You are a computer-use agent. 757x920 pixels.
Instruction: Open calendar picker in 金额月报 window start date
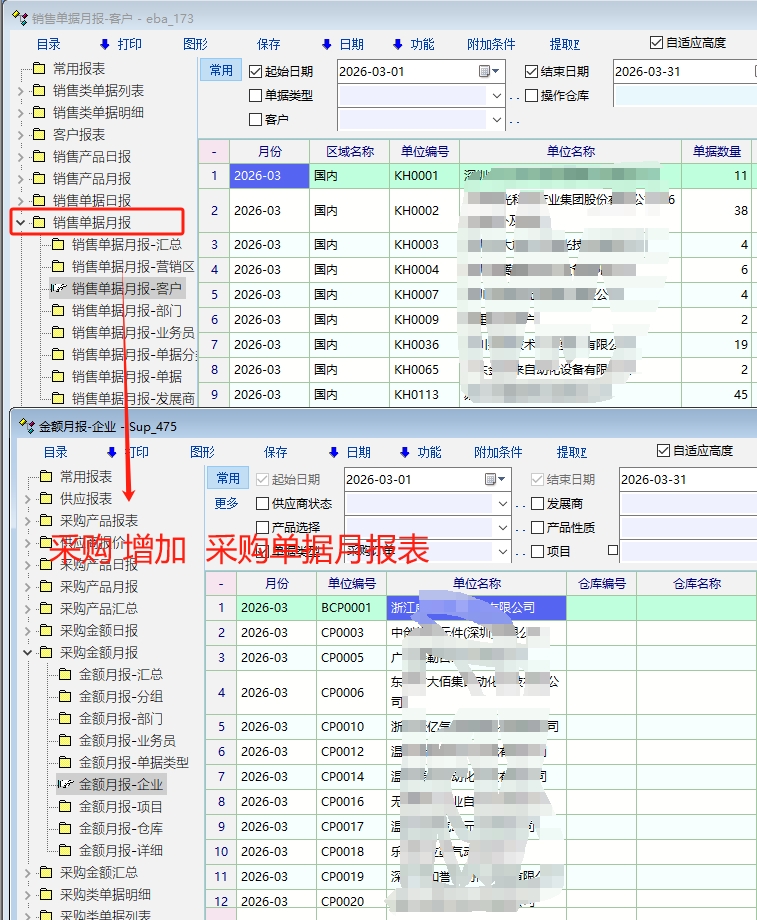(491, 480)
